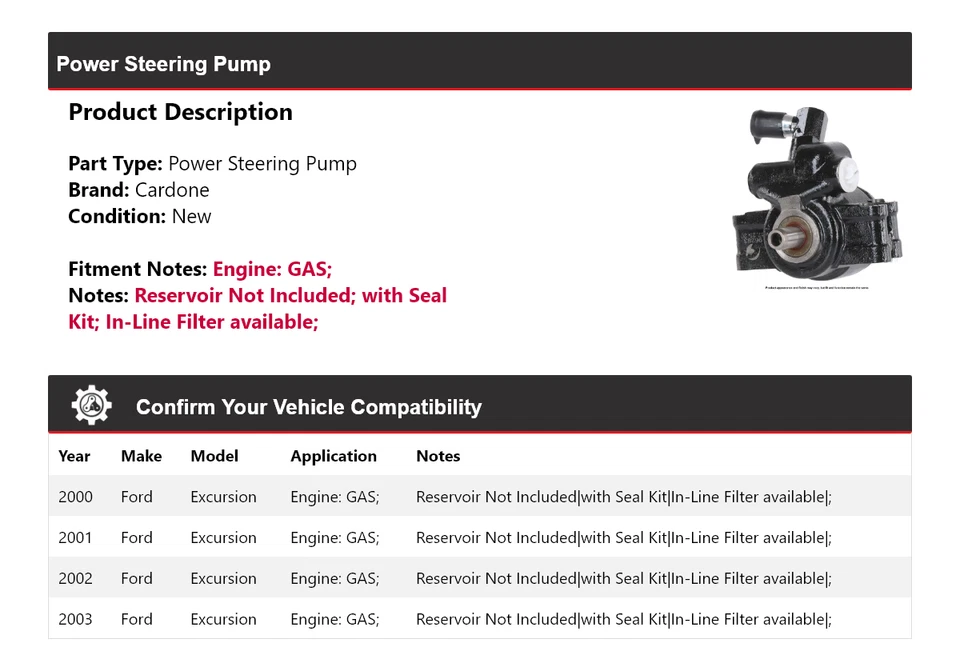Click Confirm Your Vehicle Compatibility heading

[309, 407]
